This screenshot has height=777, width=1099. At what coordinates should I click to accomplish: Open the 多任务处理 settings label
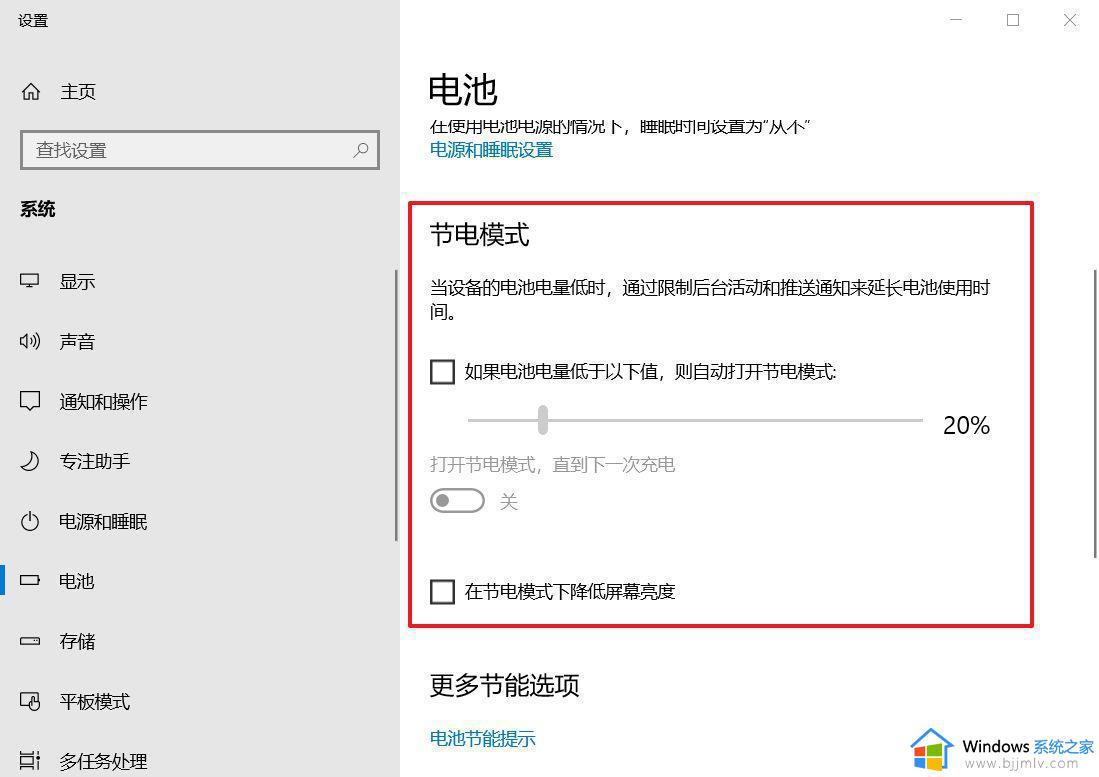[x=104, y=761]
